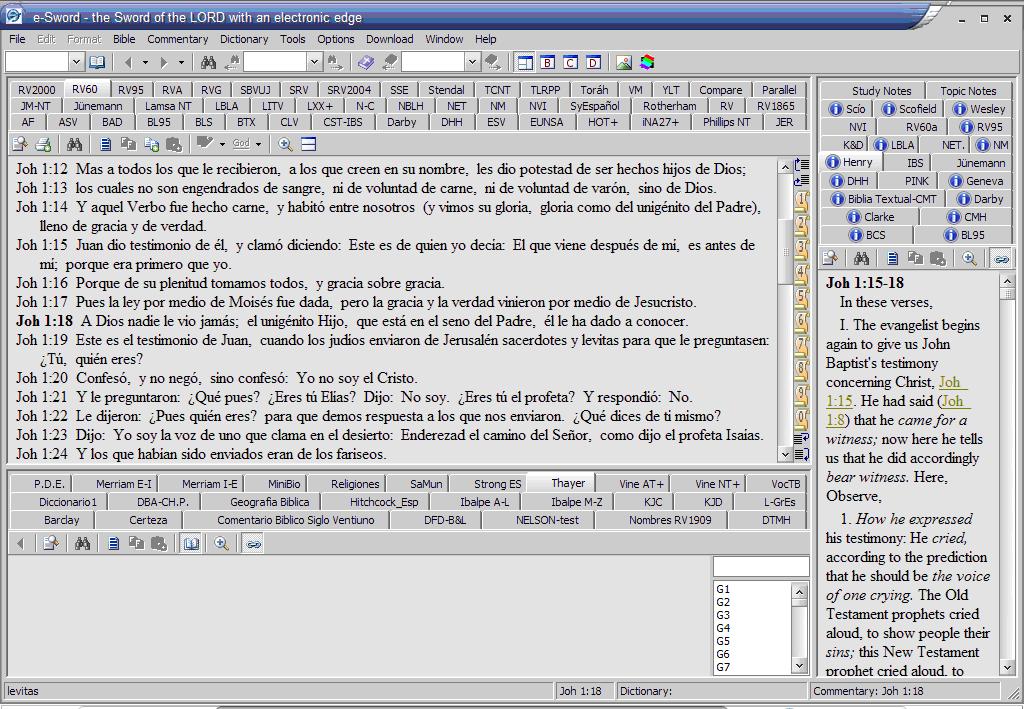The height and width of the screenshot is (709, 1024).
Task: Toggle the Bible pane split view icon
Action: (308, 144)
